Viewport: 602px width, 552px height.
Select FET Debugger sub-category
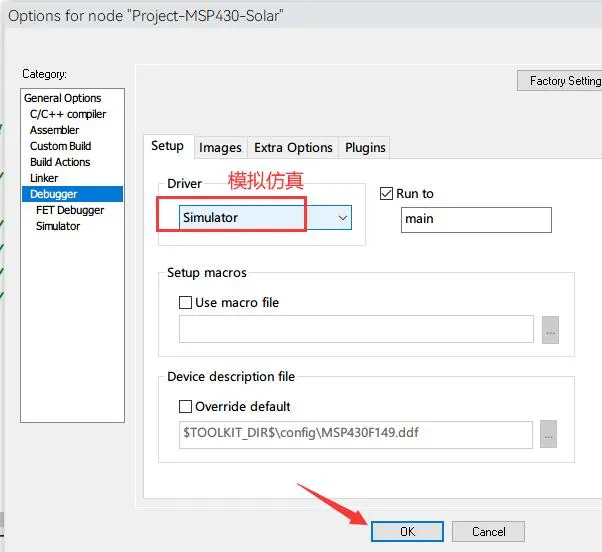click(70, 210)
